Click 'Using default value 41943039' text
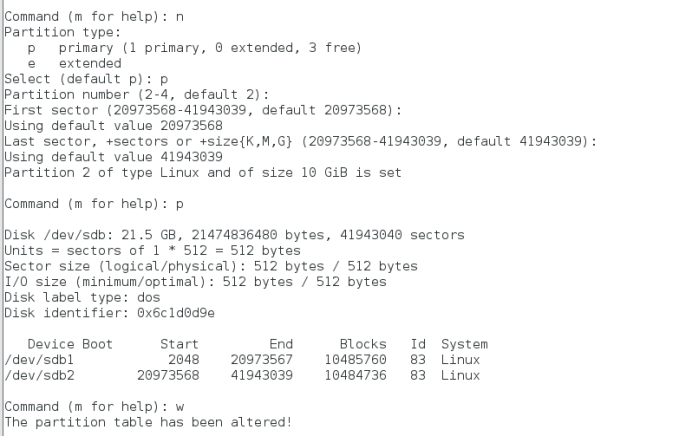692x437 pixels. click(x=113, y=157)
